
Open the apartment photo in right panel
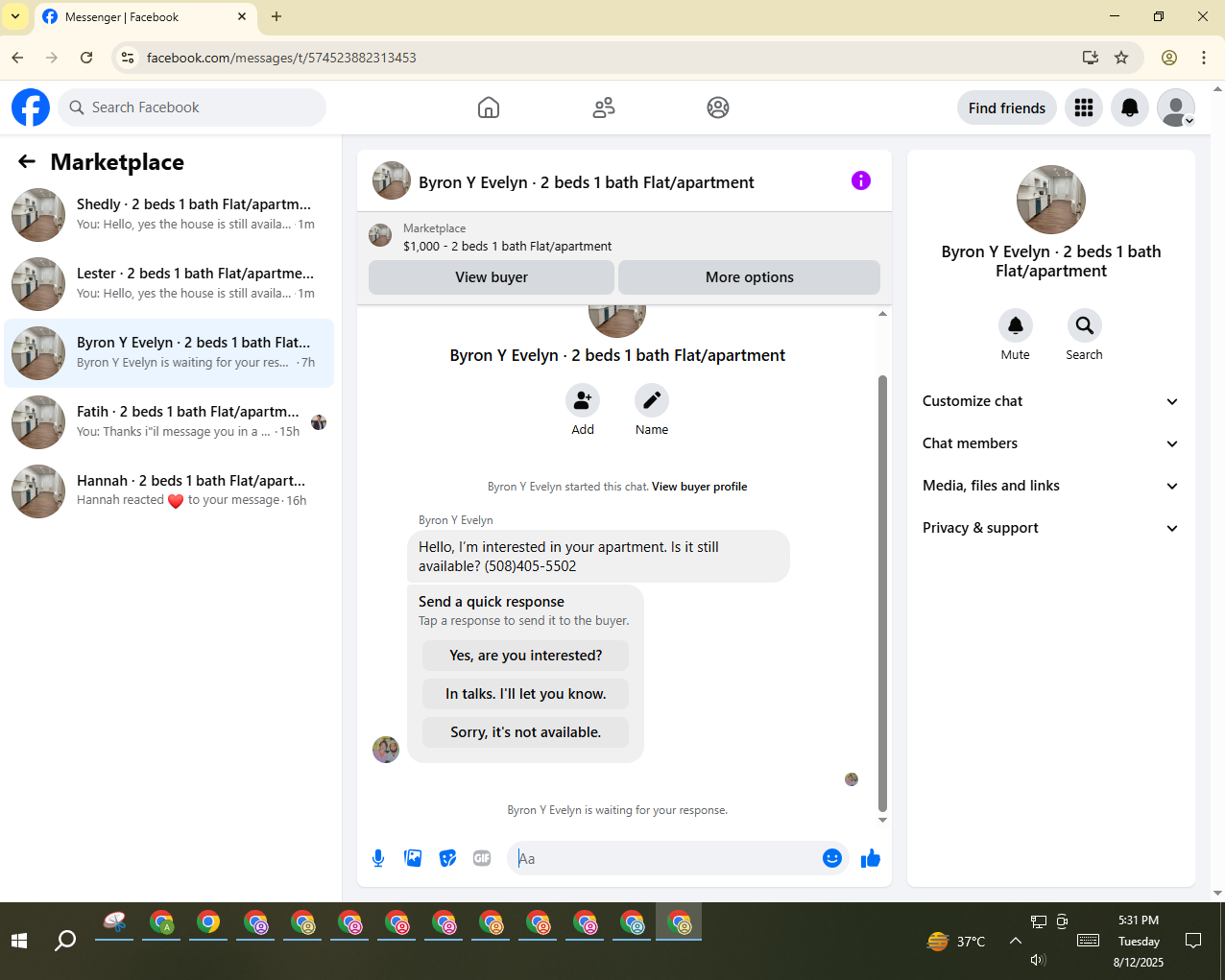pos(1051,200)
